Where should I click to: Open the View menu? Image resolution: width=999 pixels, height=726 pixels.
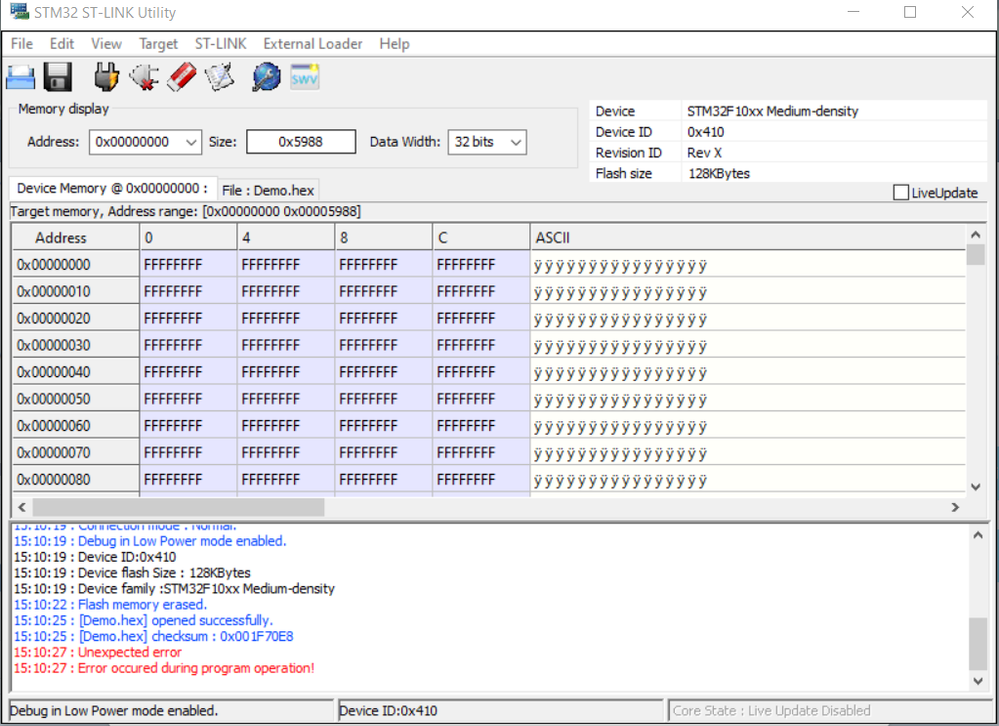106,44
